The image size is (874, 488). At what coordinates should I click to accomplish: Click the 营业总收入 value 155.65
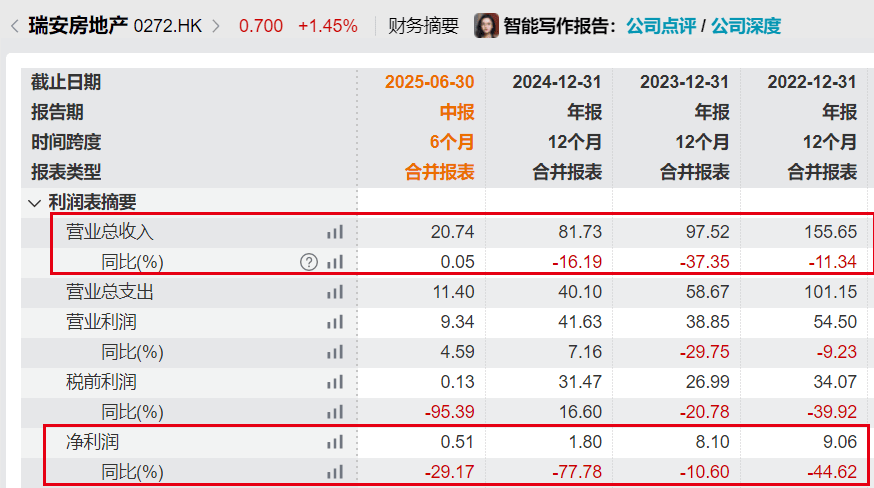click(x=830, y=232)
